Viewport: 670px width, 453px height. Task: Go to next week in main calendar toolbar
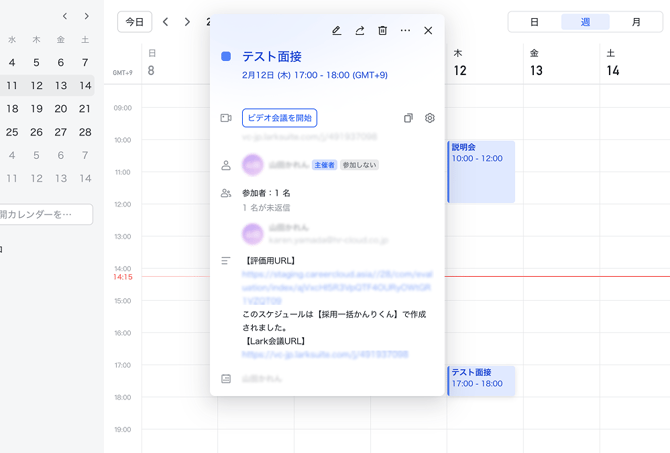click(187, 22)
